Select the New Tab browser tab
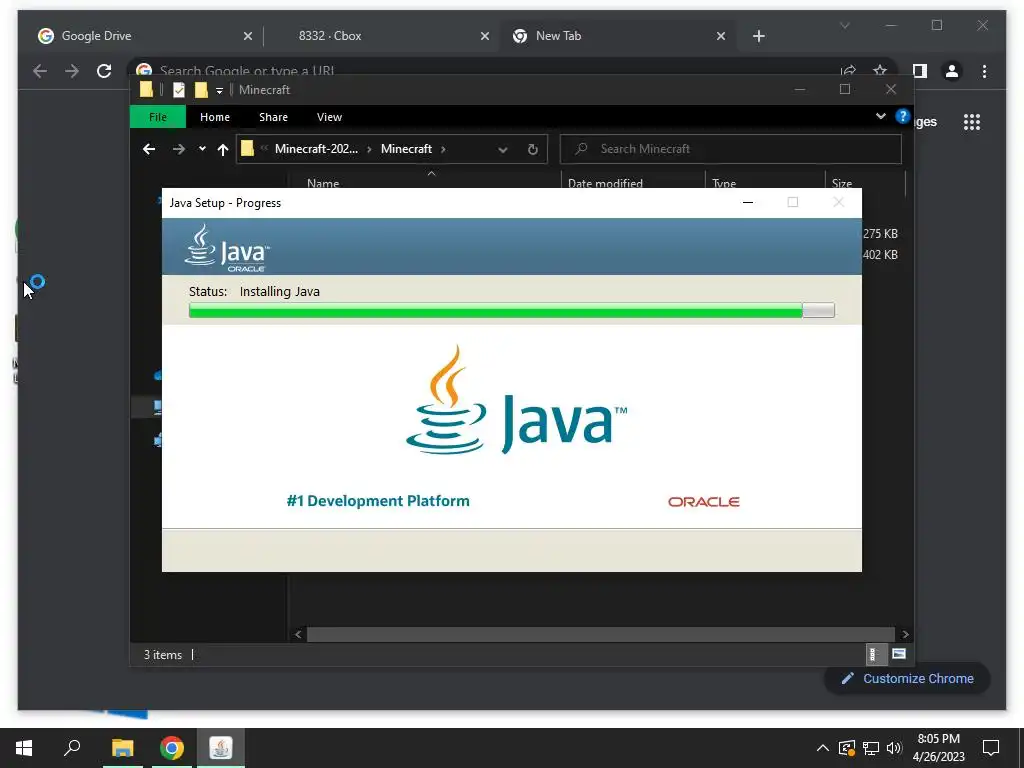 618,36
